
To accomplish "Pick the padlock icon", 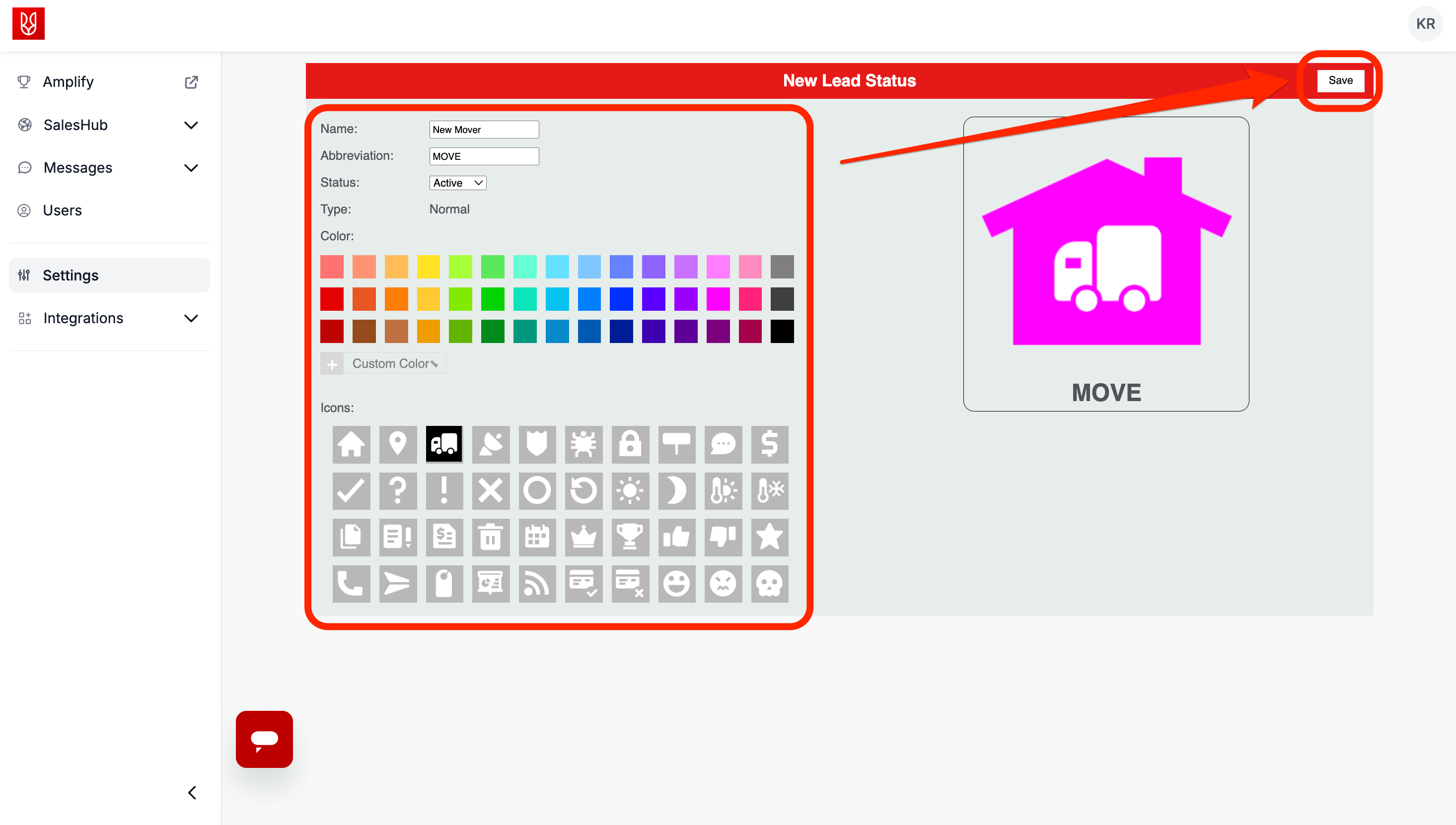I will [630, 444].
